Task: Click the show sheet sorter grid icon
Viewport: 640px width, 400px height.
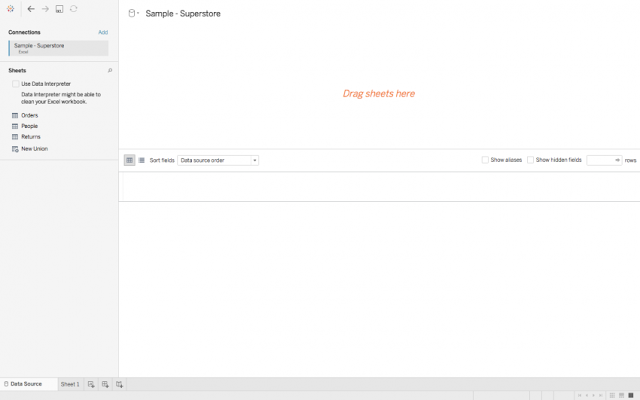Action: point(612,396)
